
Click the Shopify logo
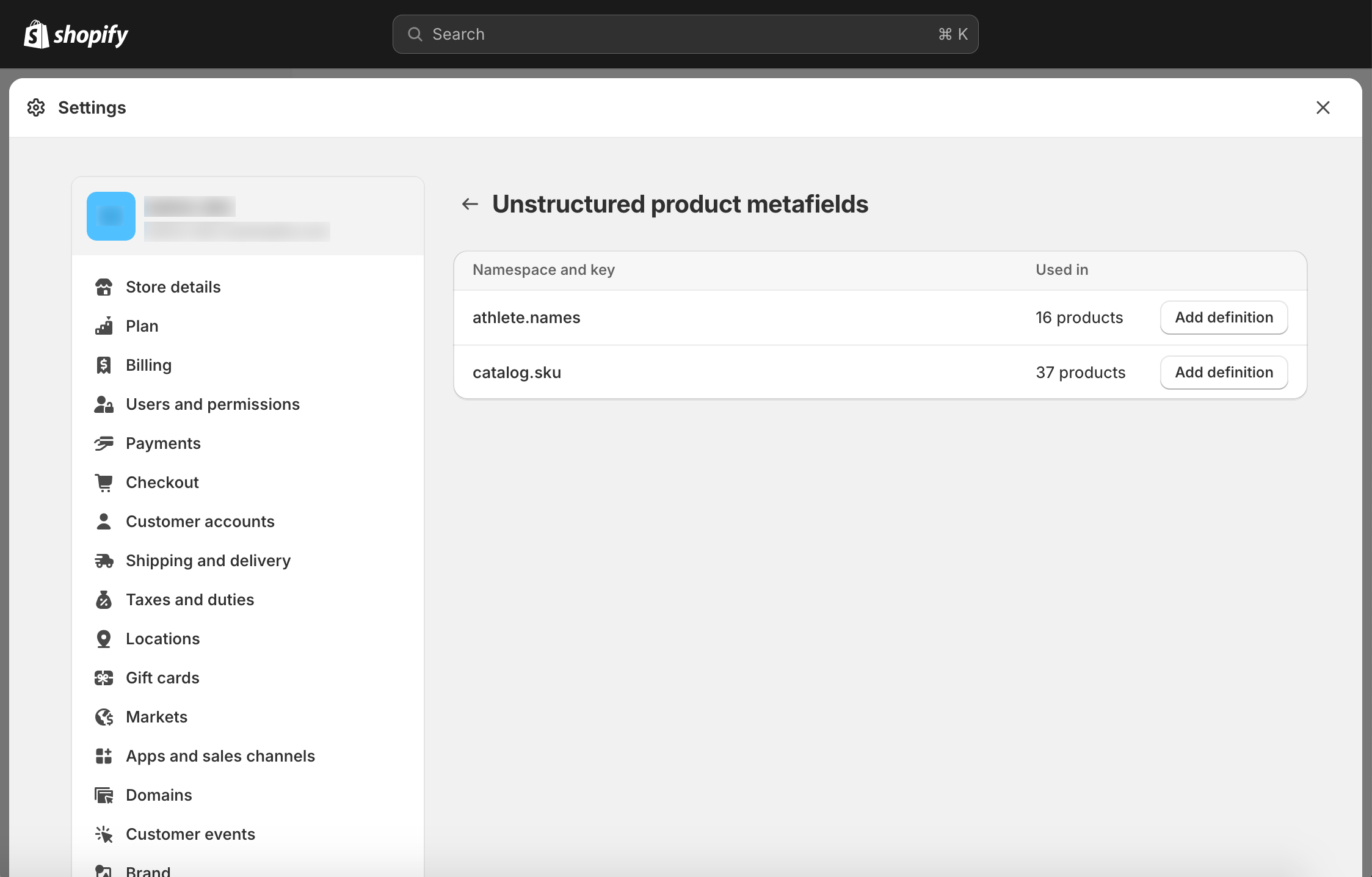tap(76, 34)
